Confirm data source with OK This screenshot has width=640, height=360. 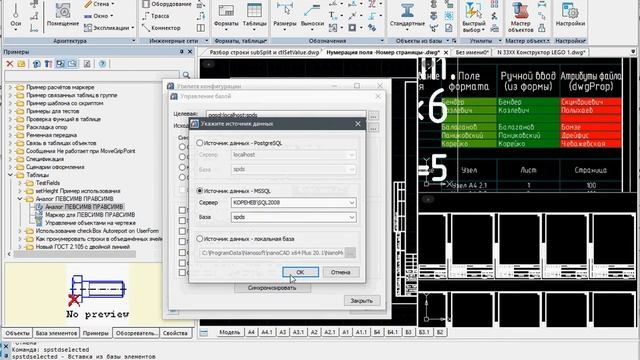coord(300,272)
